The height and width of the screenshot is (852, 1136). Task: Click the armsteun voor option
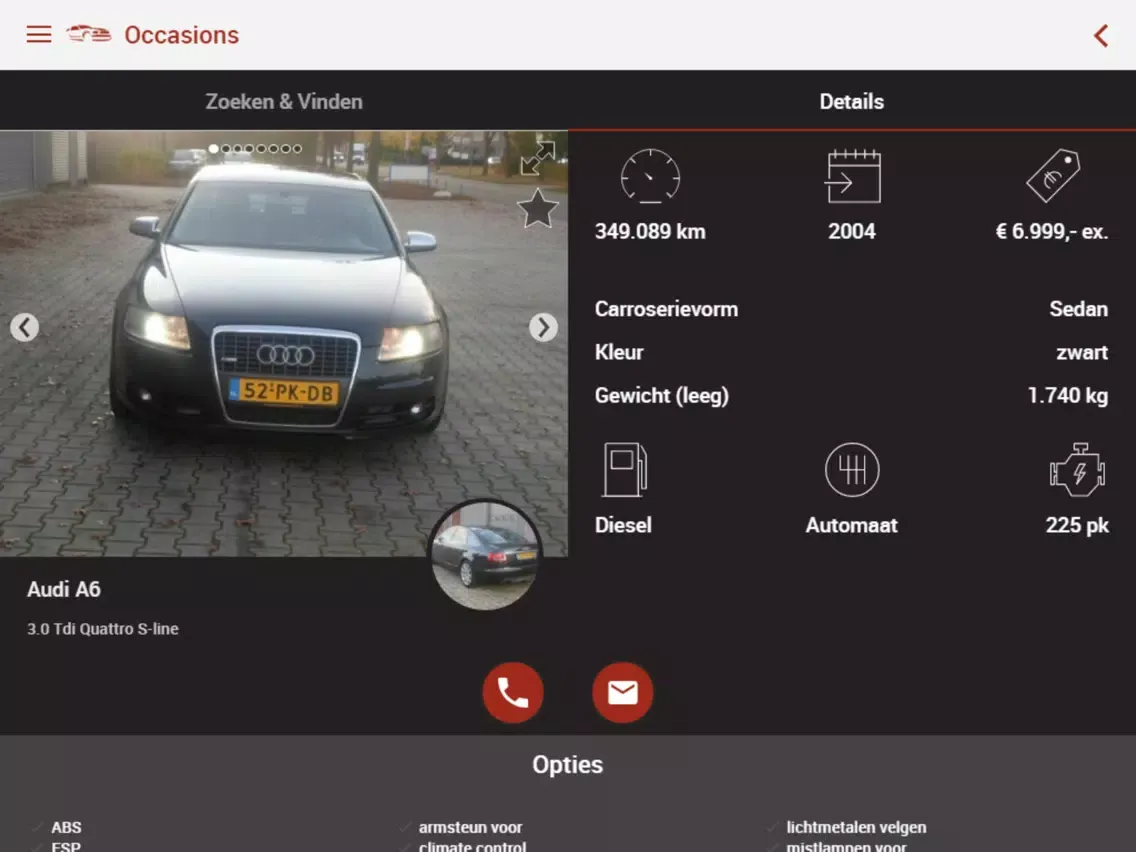pos(470,827)
